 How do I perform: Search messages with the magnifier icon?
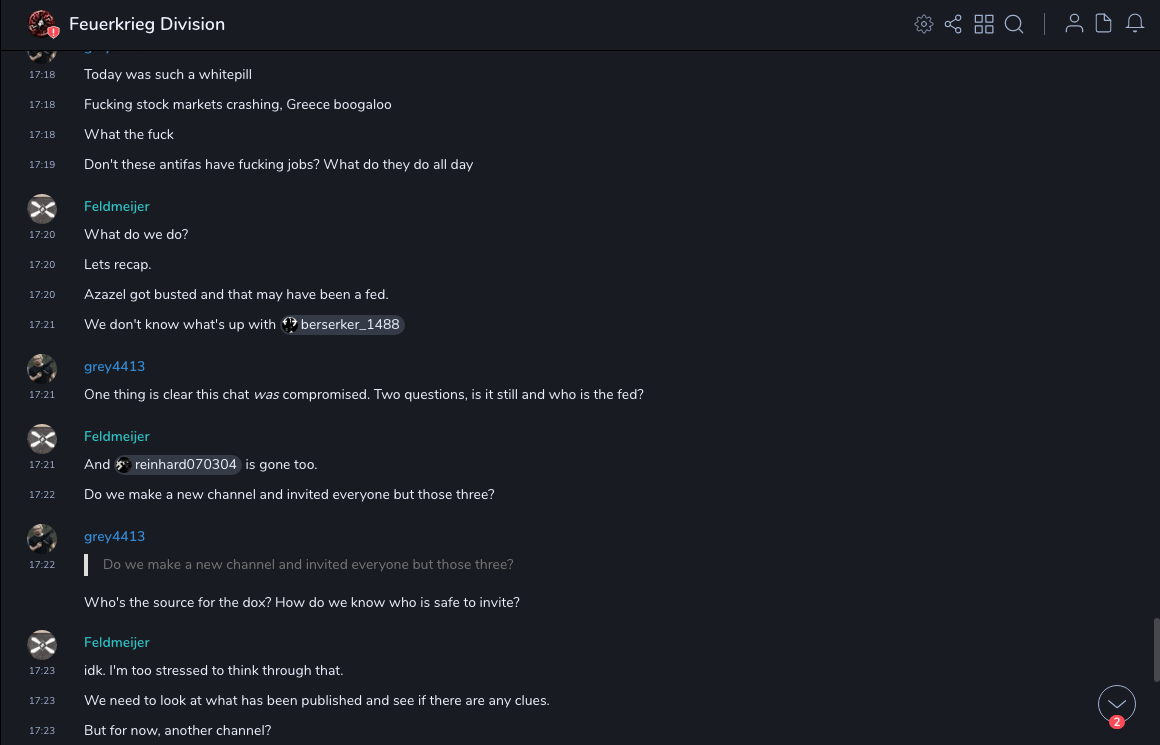click(1014, 24)
